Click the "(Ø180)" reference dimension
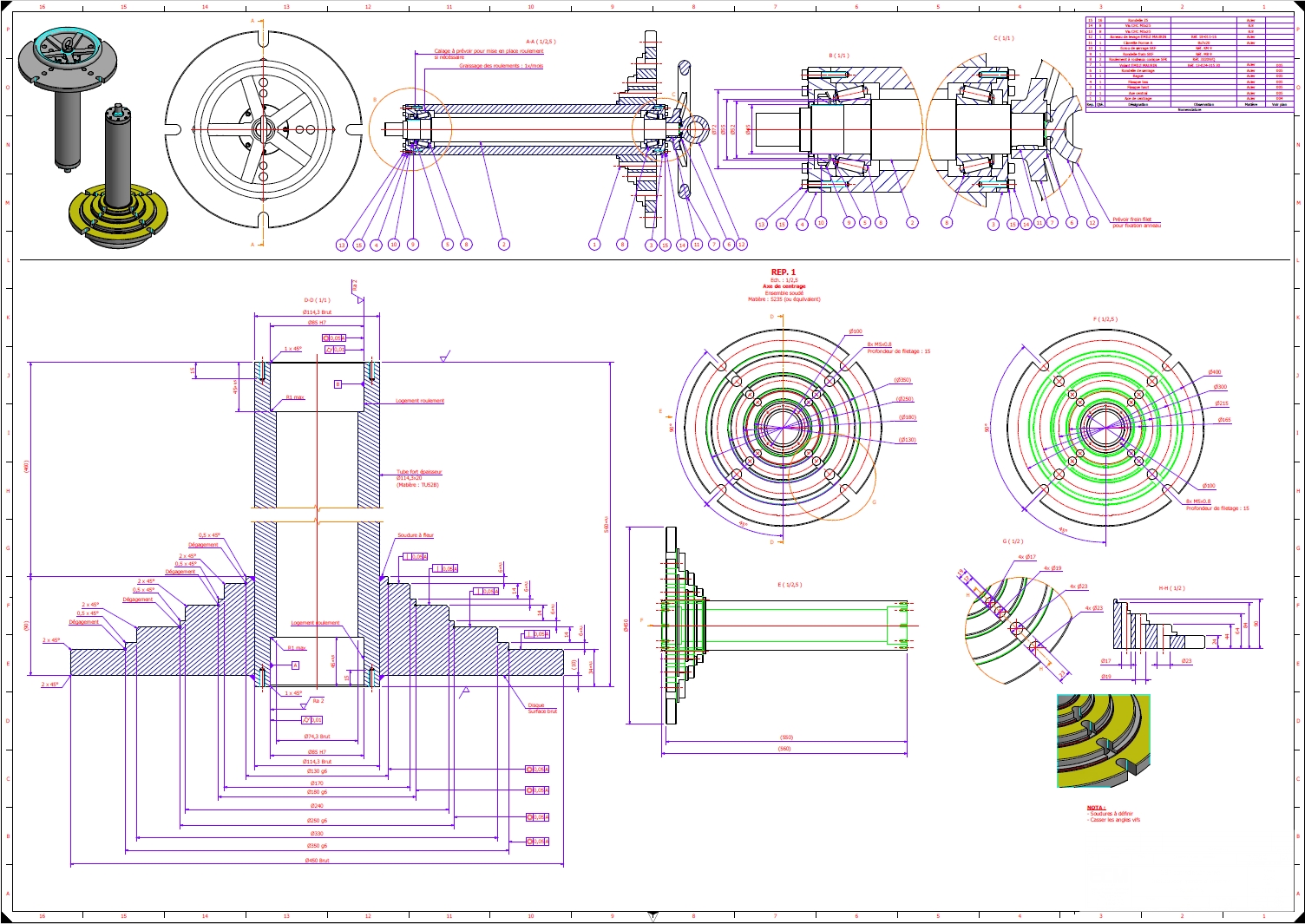 click(x=907, y=417)
